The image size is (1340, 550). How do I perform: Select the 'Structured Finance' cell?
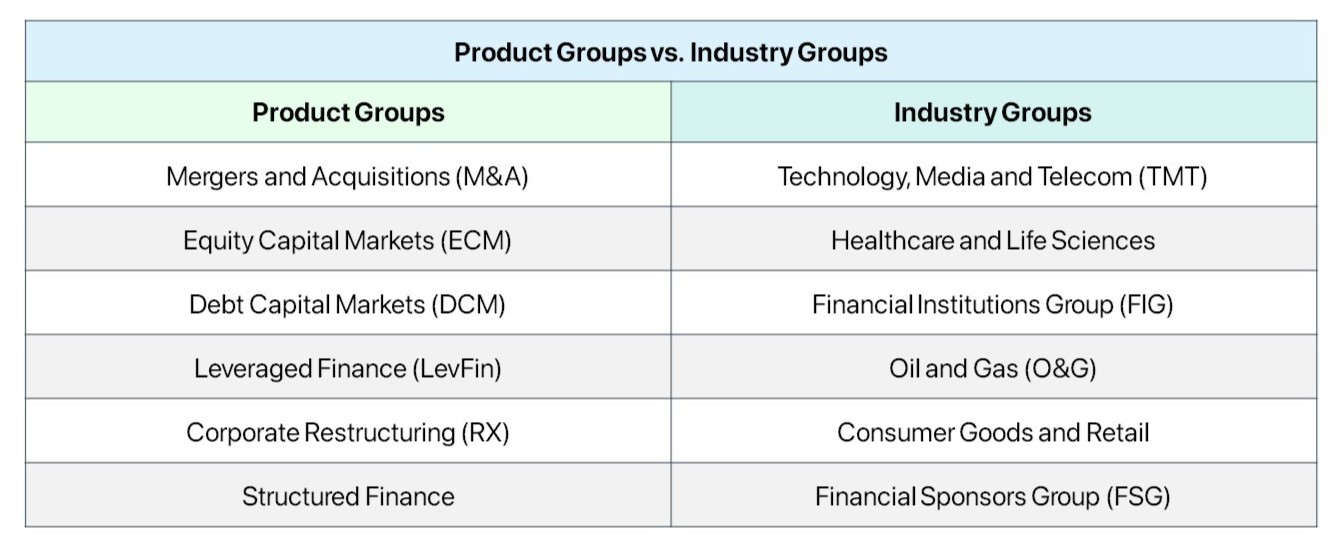coord(348,497)
